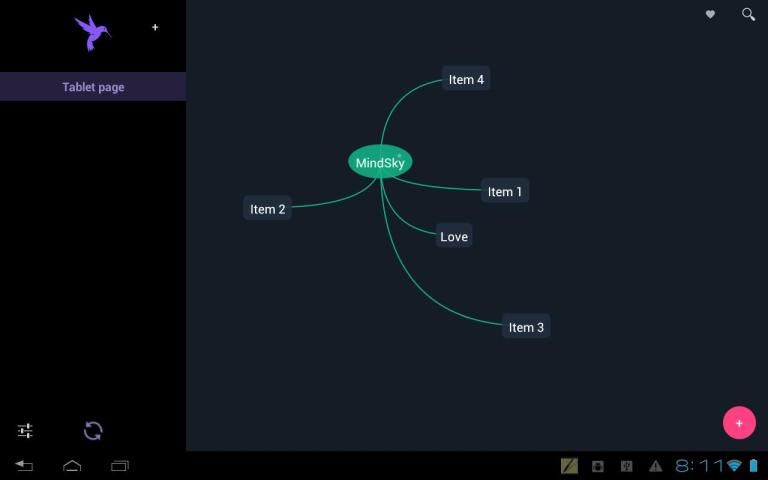Open the Tablet page entry
Viewport: 768px width, 480px height.
[93, 87]
